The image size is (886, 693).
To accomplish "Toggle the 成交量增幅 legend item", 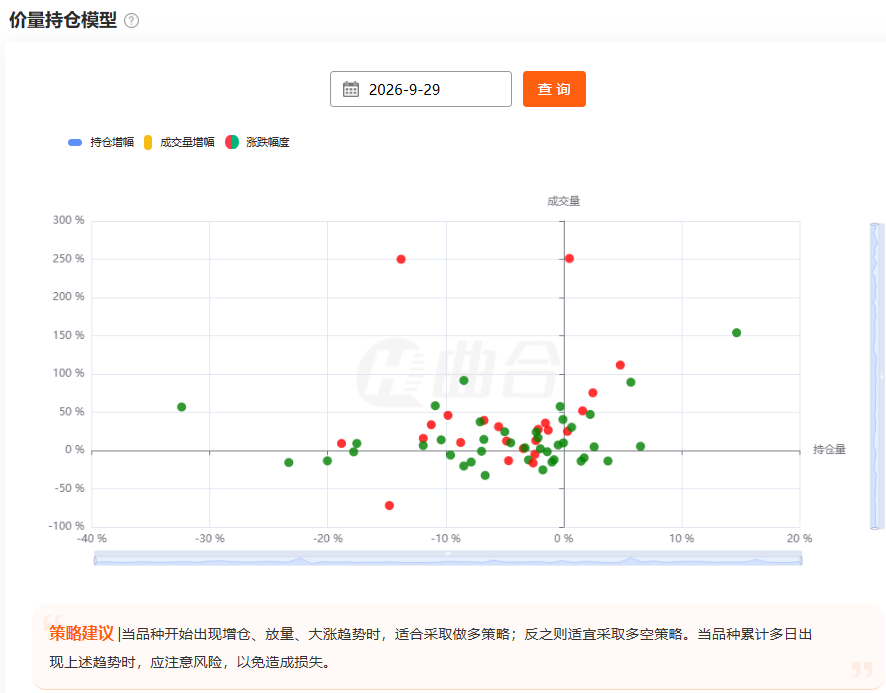I will tap(179, 142).
